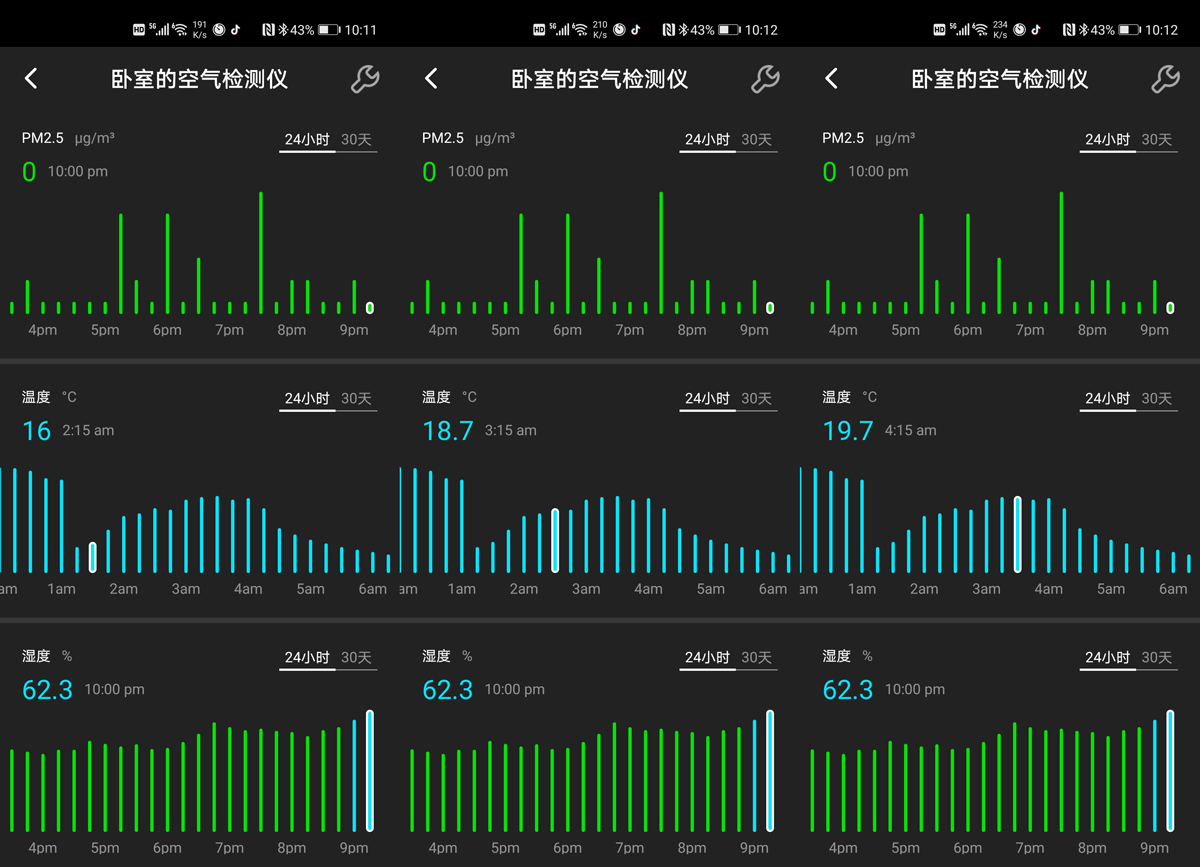Image resolution: width=1200 pixels, height=867 pixels.
Task: Tap battery icon beside time 10:11
Action: coord(329,30)
